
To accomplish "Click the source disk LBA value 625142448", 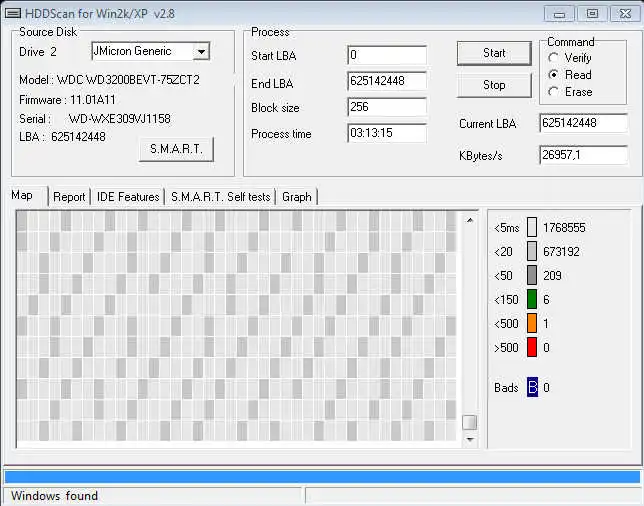I will [x=78, y=137].
